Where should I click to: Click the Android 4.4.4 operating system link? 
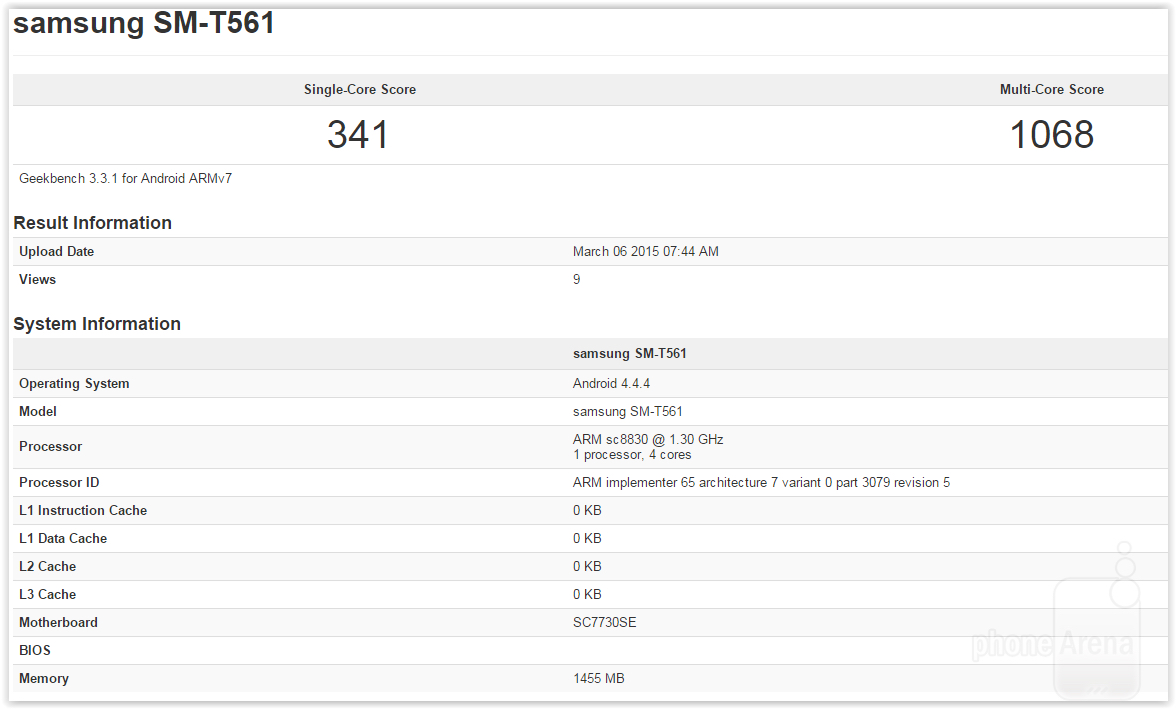tap(610, 383)
